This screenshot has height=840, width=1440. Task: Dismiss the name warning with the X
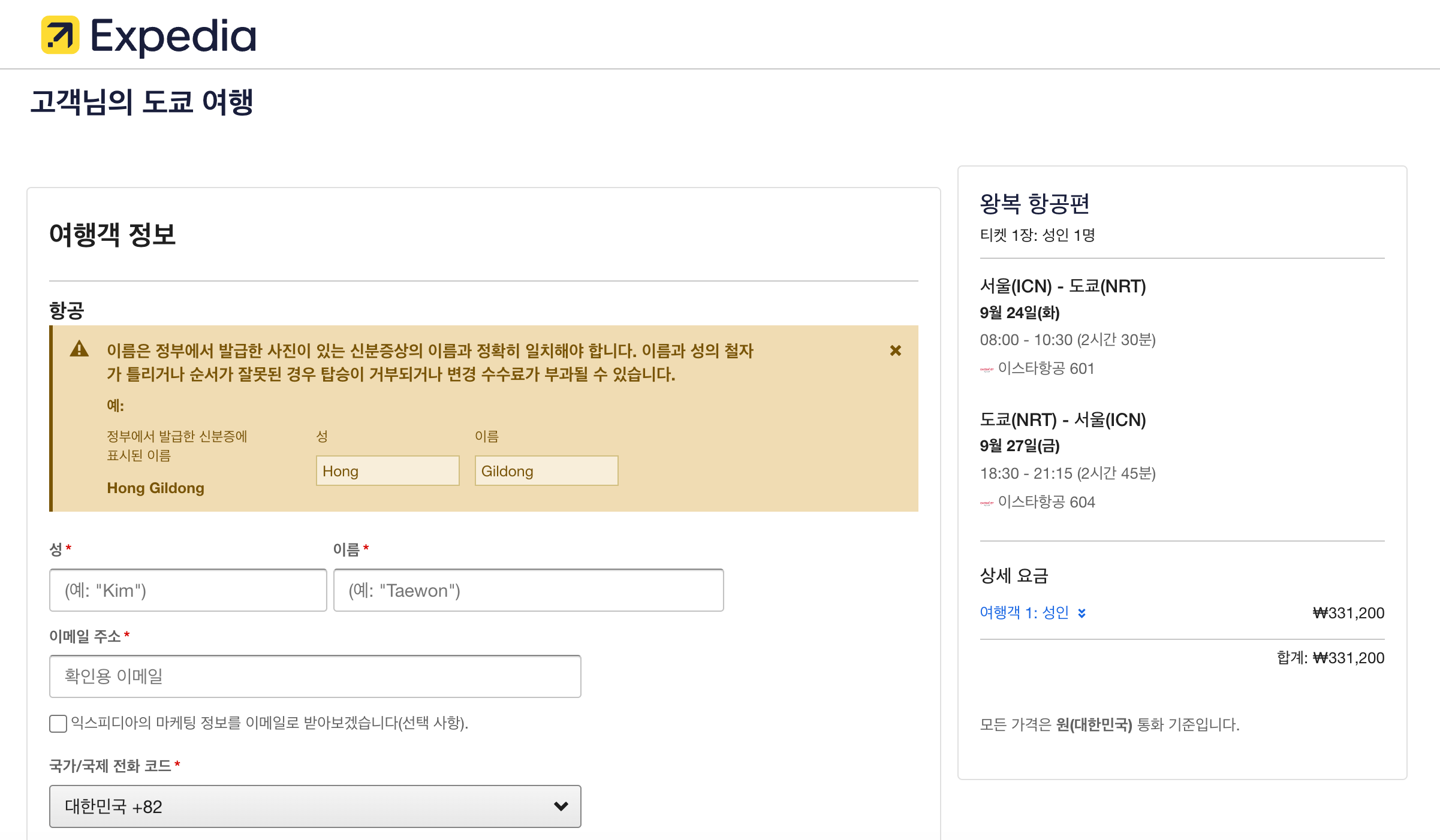click(895, 350)
